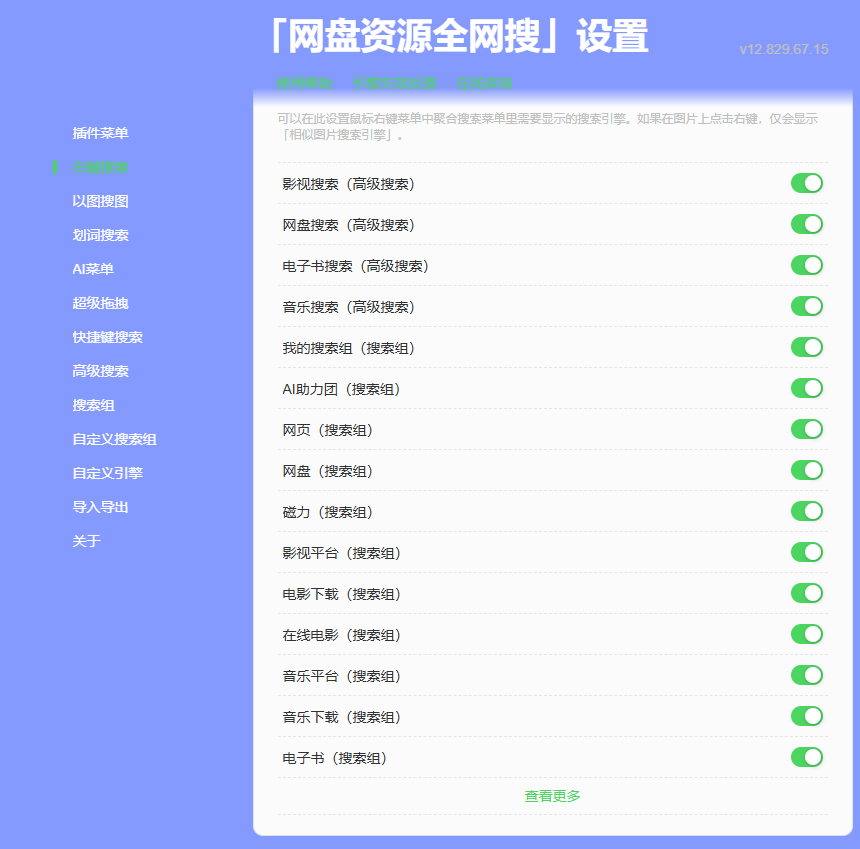The height and width of the screenshot is (849, 860).
Task: Turn off the 网盘搜索（高级搜索）switch
Action: pos(806,225)
